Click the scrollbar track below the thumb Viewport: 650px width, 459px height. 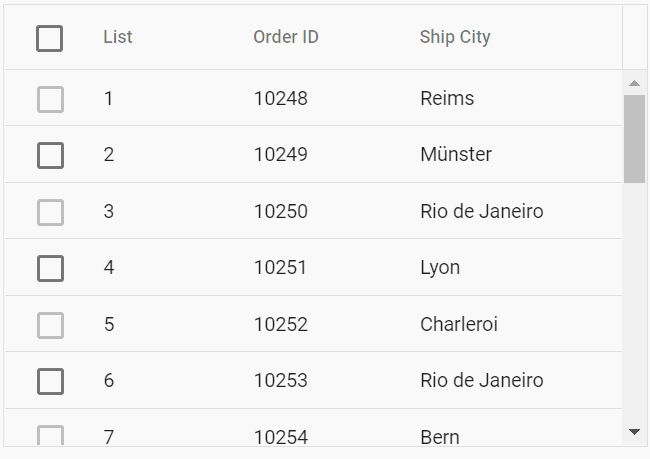pyautogui.click(x=634, y=300)
